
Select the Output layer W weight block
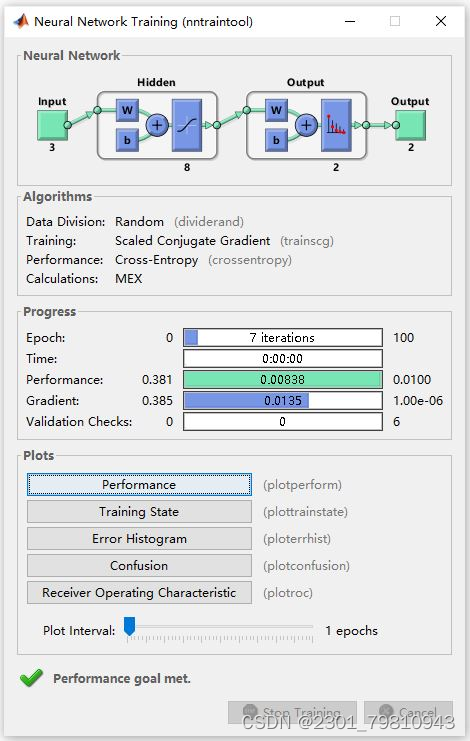click(276, 111)
